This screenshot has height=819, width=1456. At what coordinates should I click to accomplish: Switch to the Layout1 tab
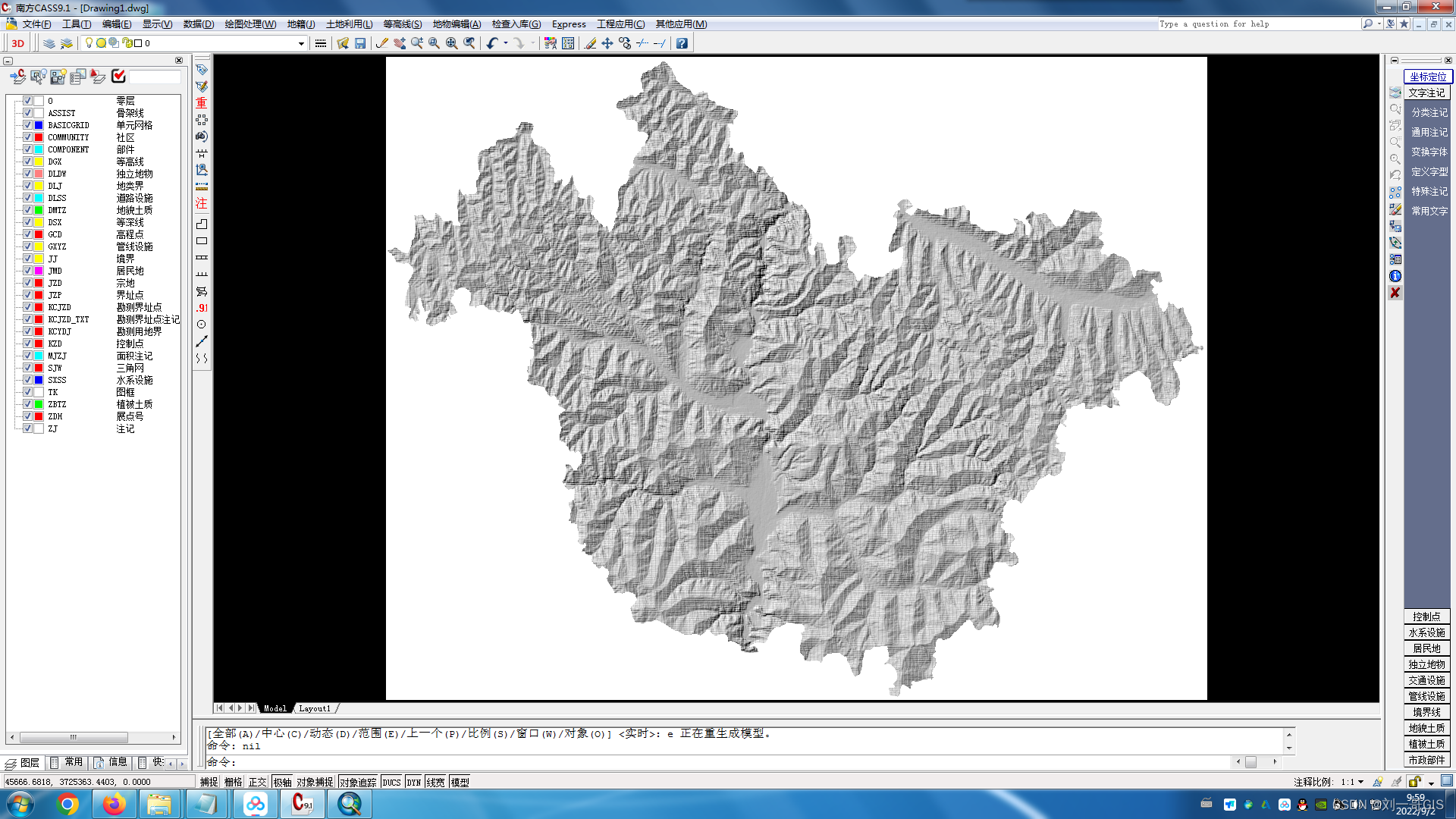coord(314,708)
